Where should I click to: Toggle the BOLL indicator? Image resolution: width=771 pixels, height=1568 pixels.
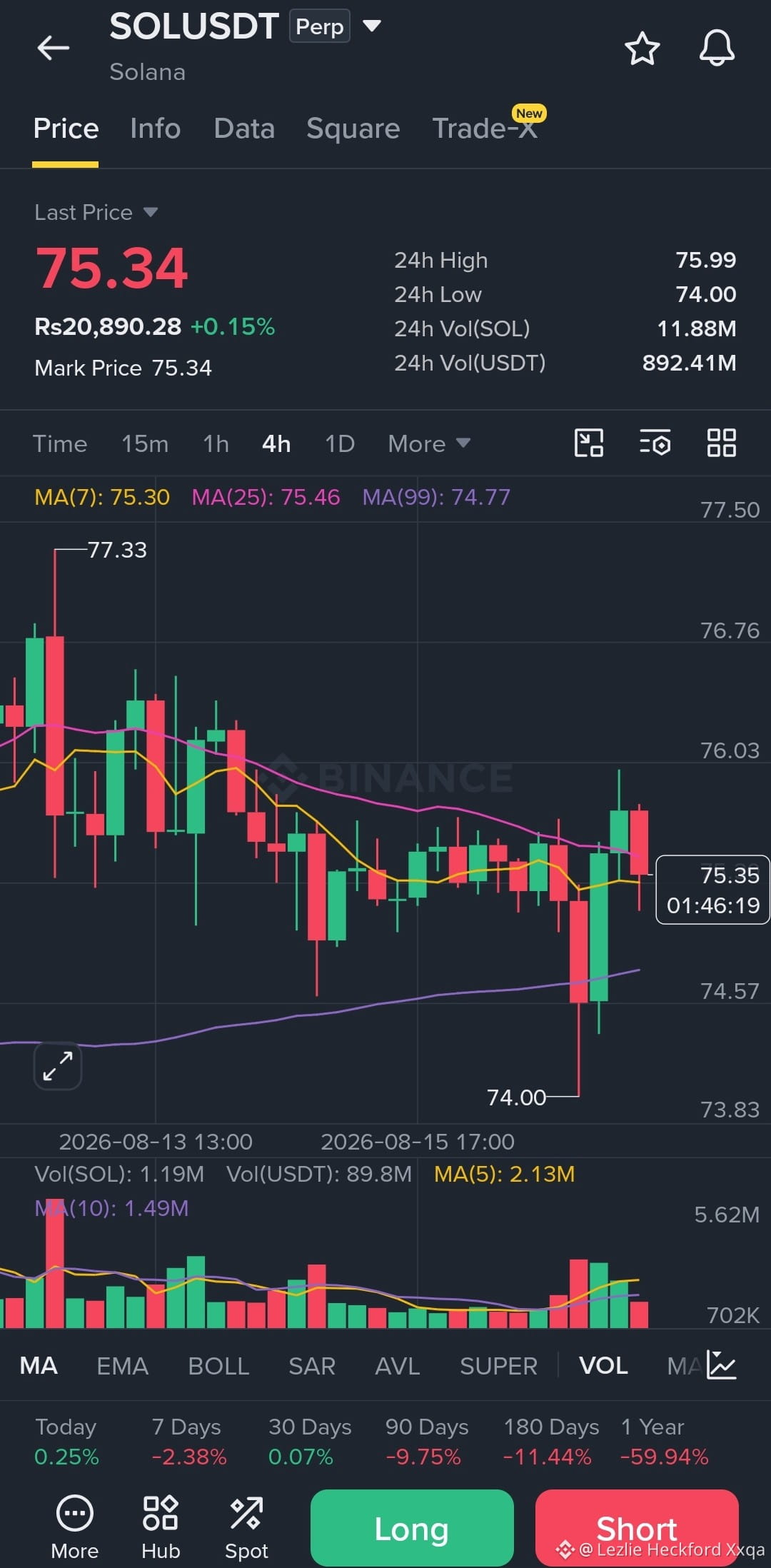pyautogui.click(x=218, y=1366)
